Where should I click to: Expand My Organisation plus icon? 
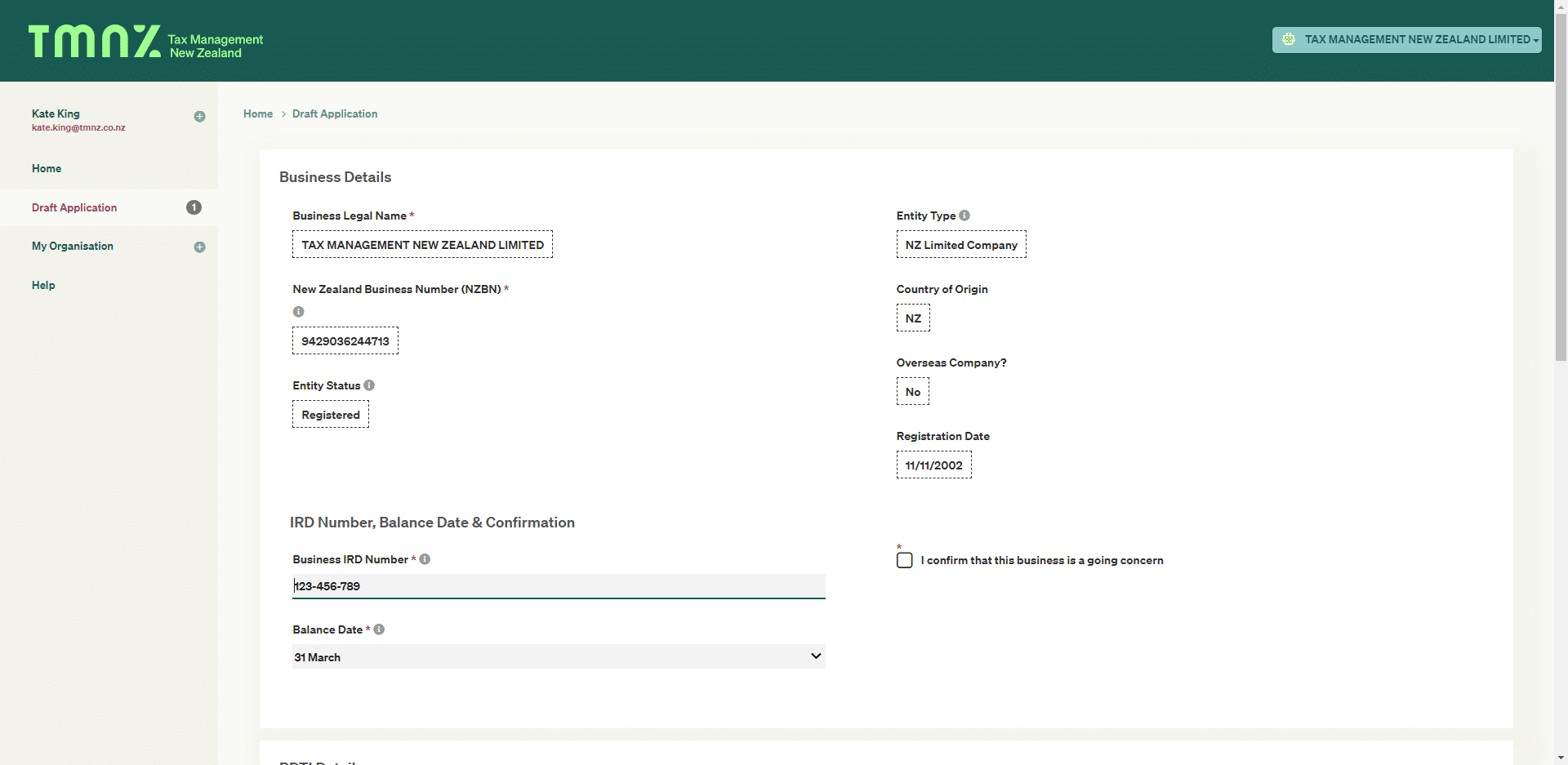point(199,247)
